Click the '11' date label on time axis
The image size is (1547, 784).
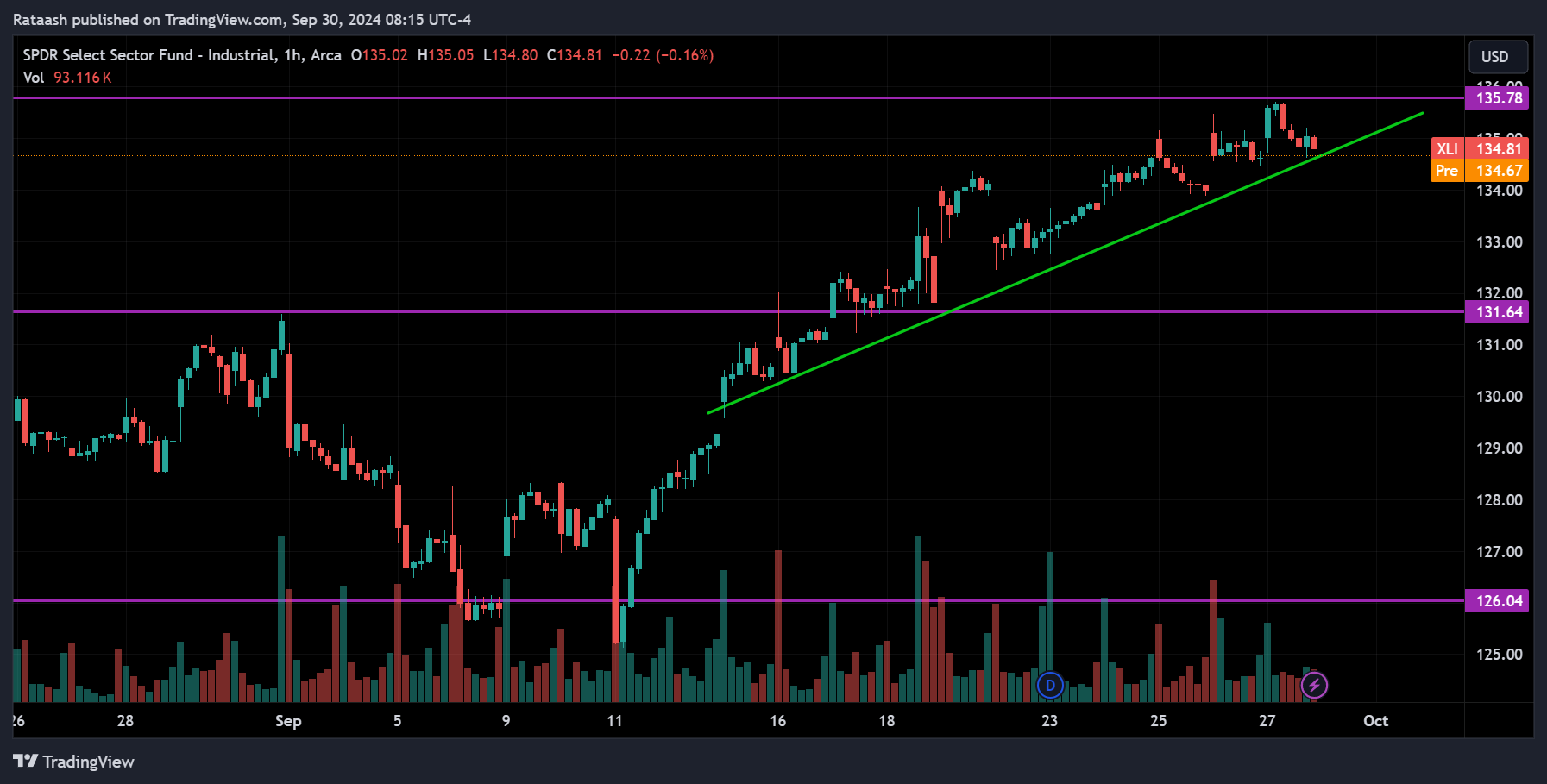[x=614, y=721]
